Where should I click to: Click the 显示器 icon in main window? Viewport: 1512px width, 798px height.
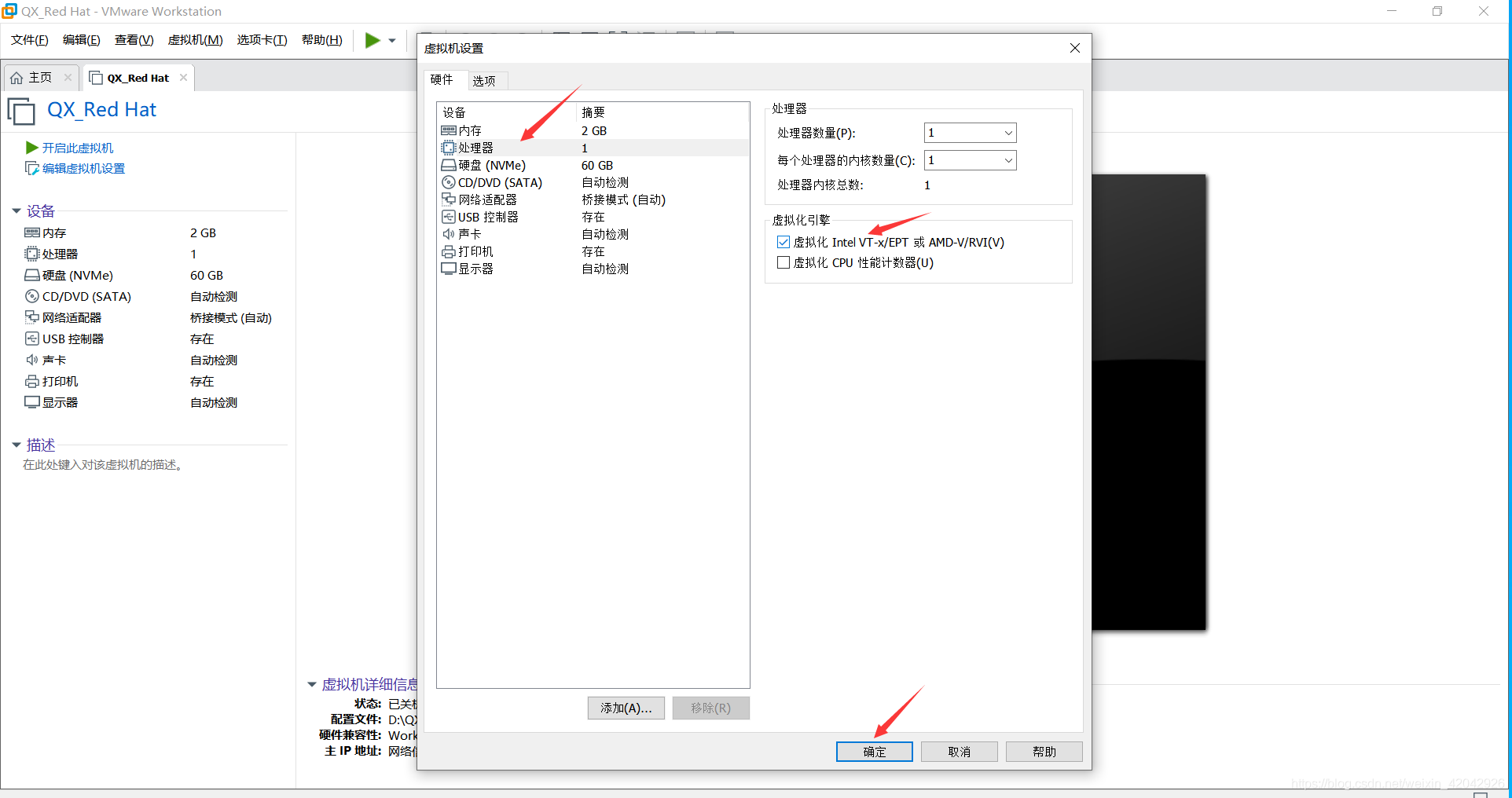pyautogui.click(x=32, y=402)
